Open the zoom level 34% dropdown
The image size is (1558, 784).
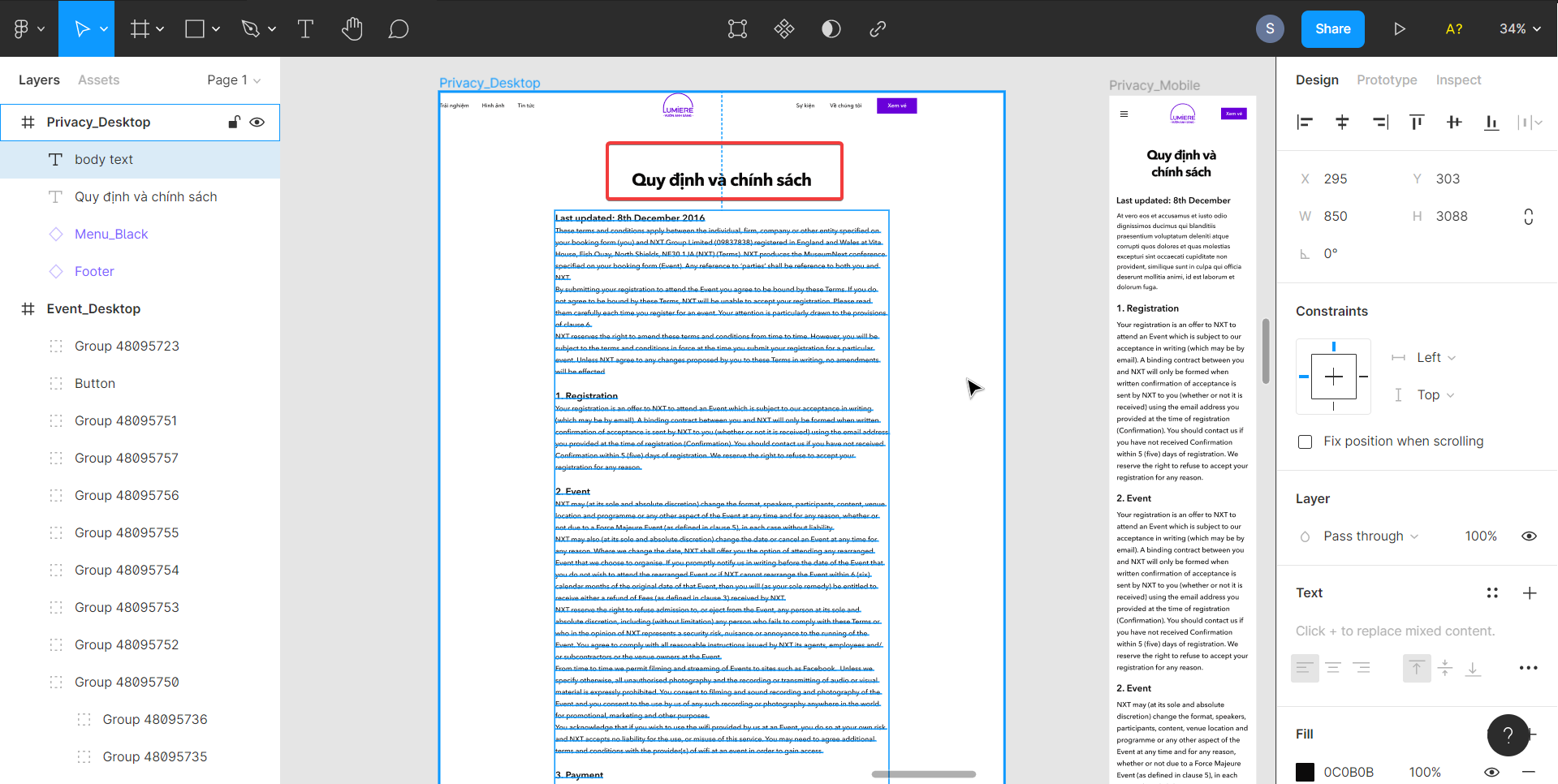[x=1520, y=29]
